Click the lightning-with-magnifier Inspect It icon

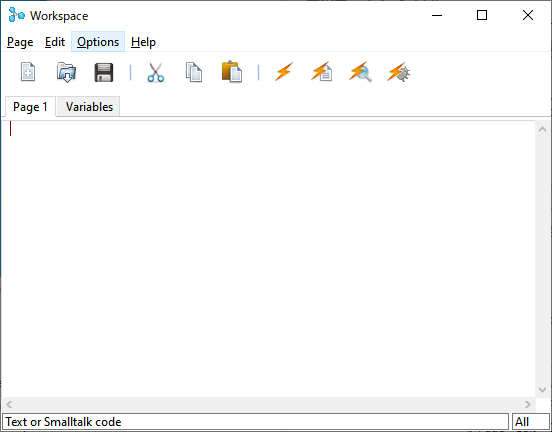[360, 72]
